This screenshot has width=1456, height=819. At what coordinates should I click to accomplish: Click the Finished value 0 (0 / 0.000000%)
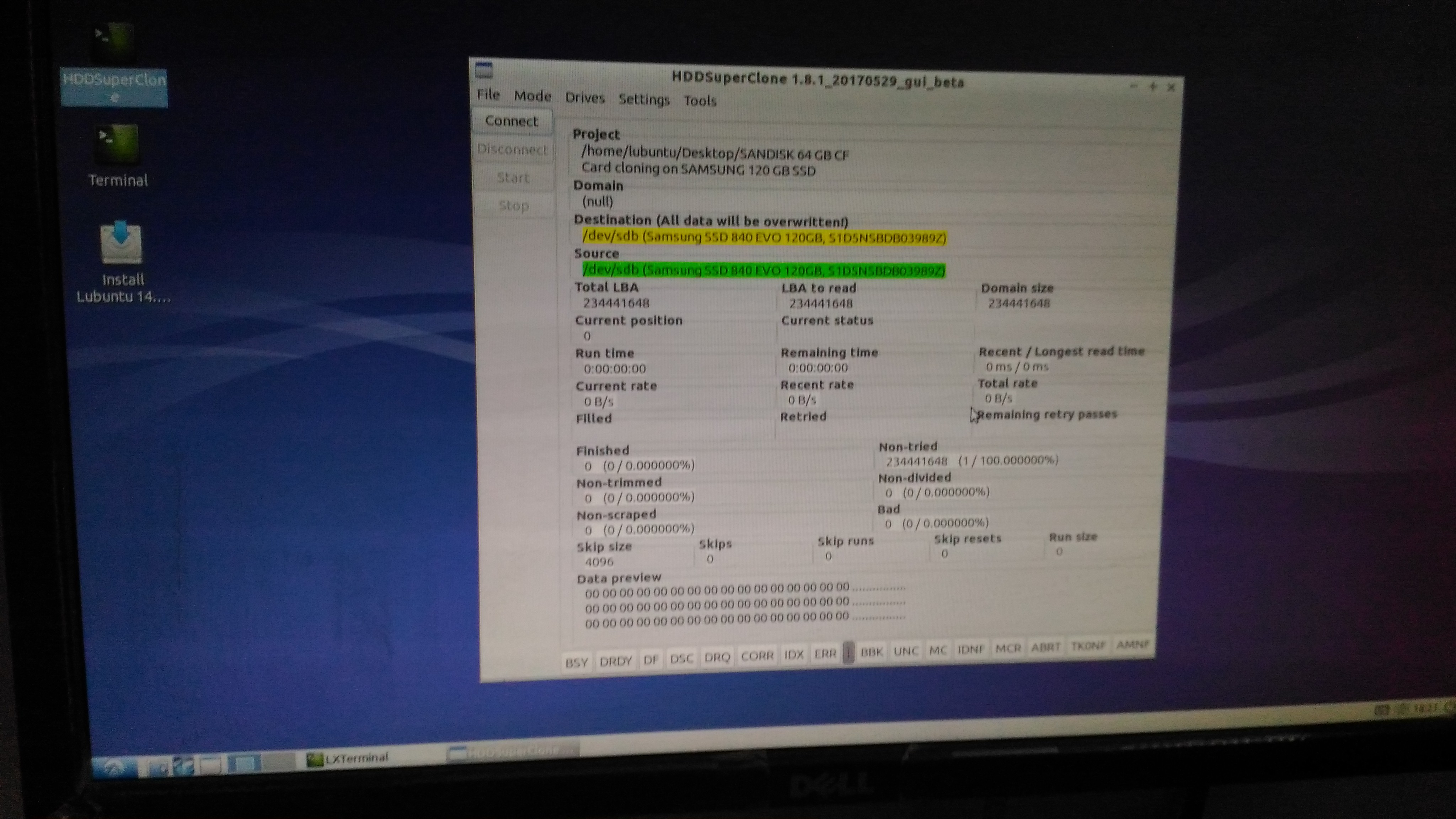tap(639, 466)
